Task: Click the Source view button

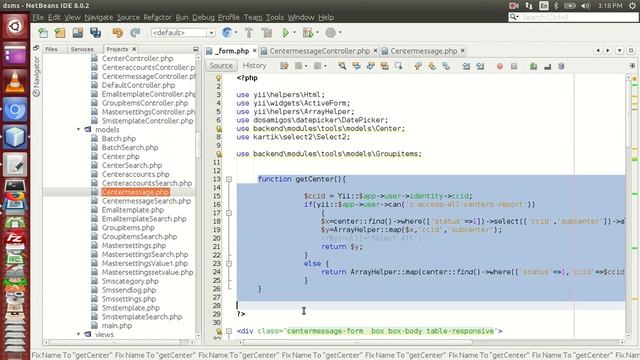Action: pyautogui.click(x=221, y=66)
